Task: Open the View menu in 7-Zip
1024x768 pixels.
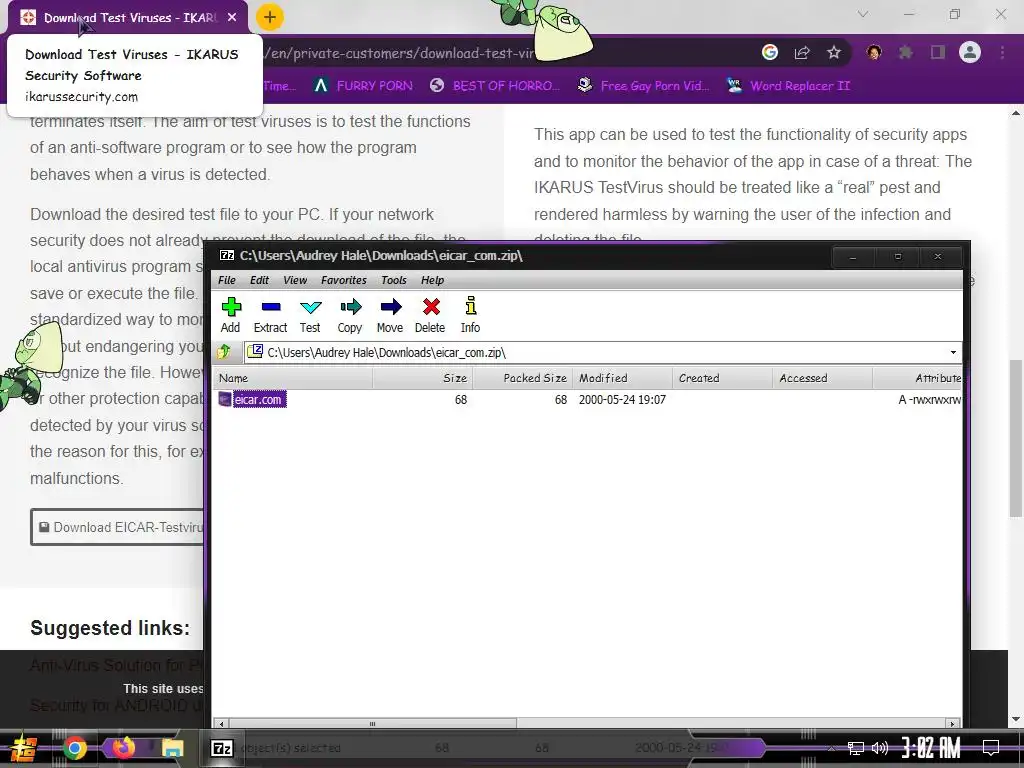Action: [x=295, y=280]
